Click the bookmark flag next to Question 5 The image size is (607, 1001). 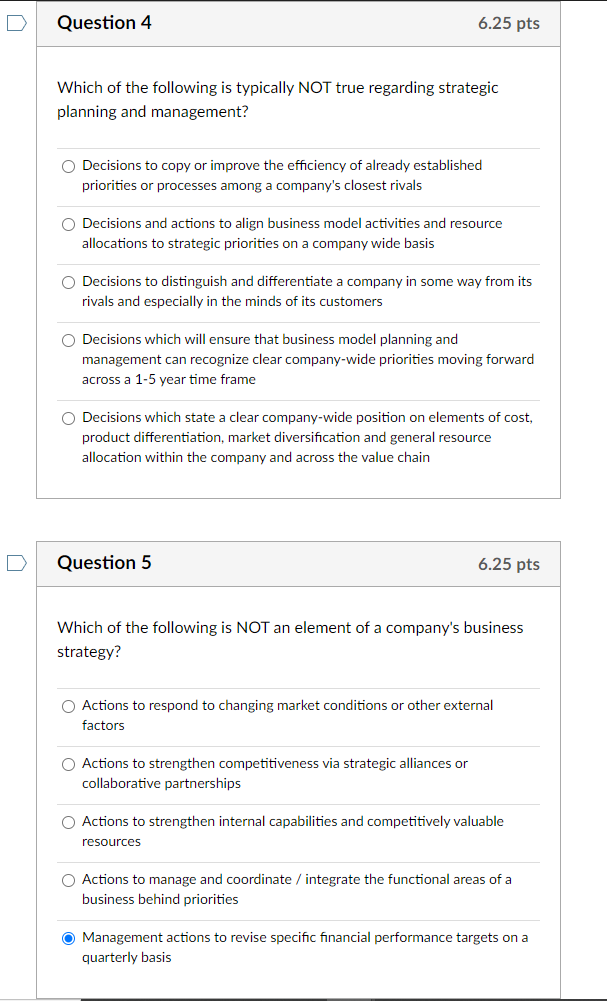click(14, 563)
